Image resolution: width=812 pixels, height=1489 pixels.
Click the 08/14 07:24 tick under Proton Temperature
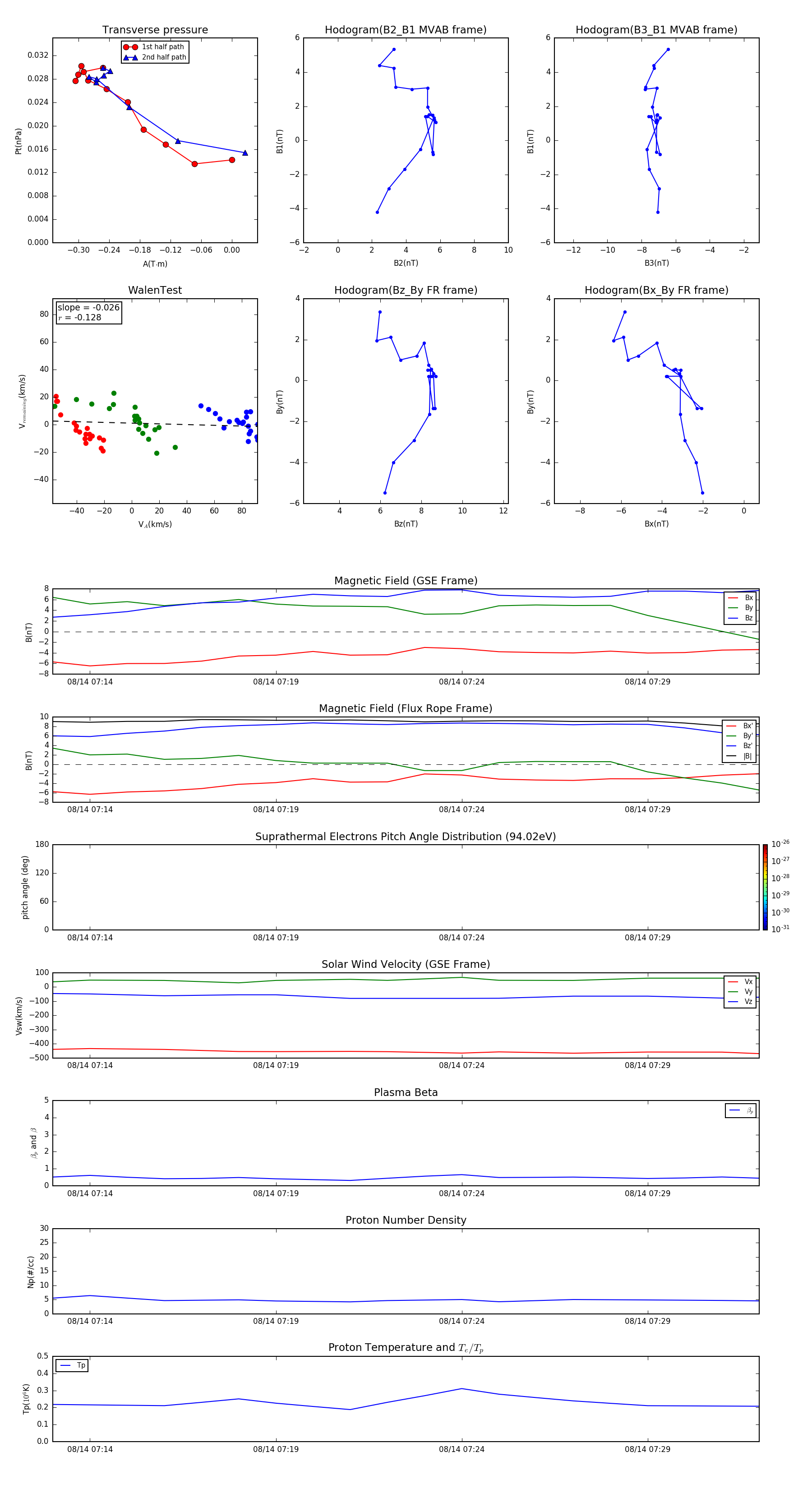click(462, 1449)
